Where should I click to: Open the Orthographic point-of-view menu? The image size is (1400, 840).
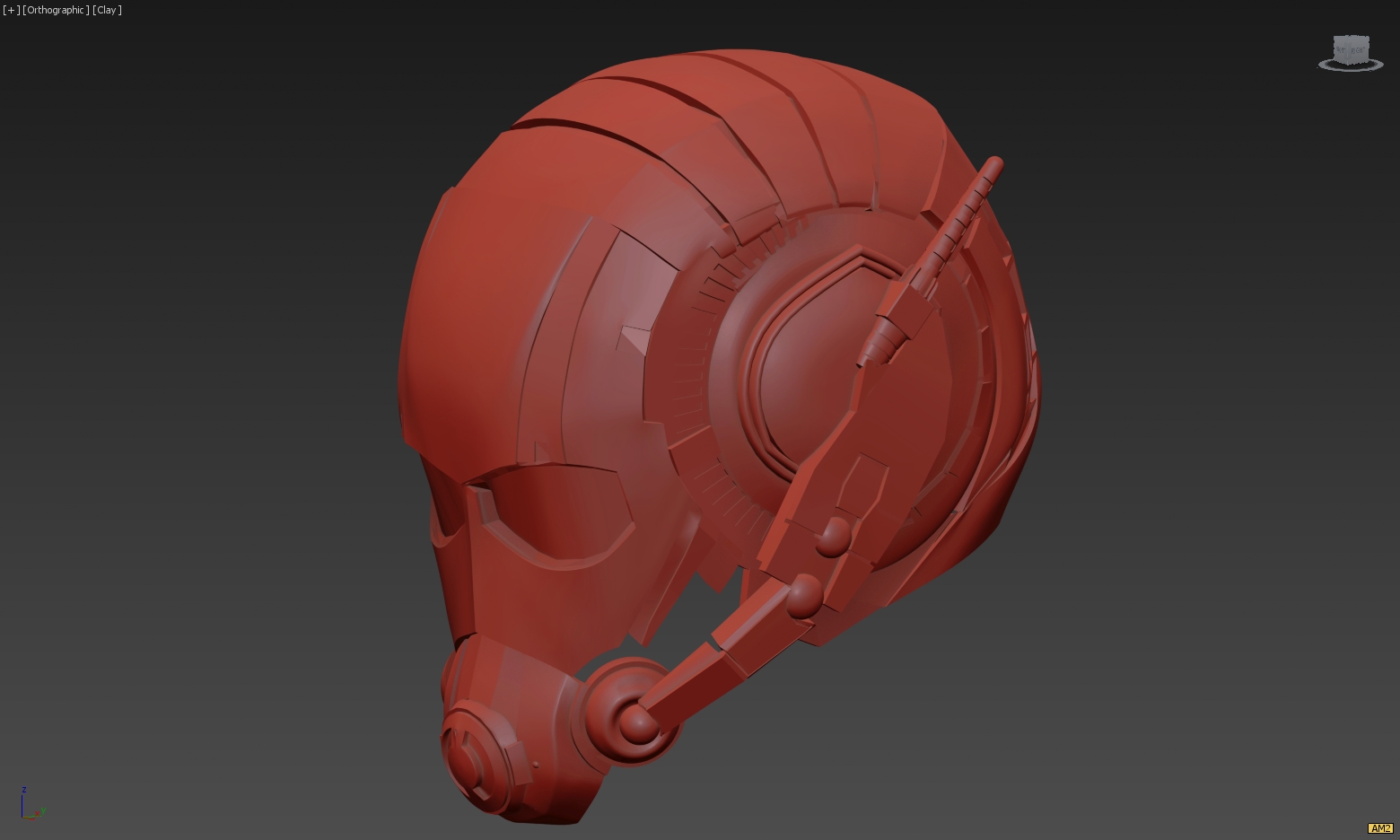point(56,10)
